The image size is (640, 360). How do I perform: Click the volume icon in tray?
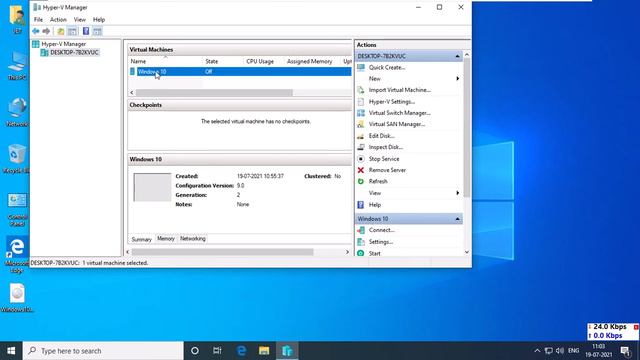[560, 351]
